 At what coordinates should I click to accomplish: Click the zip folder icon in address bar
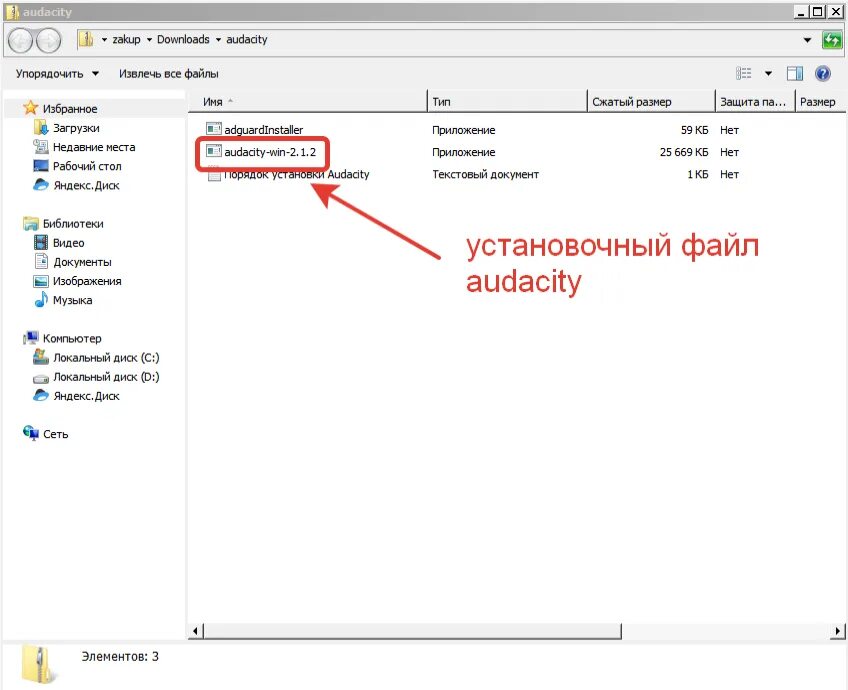tap(86, 39)
